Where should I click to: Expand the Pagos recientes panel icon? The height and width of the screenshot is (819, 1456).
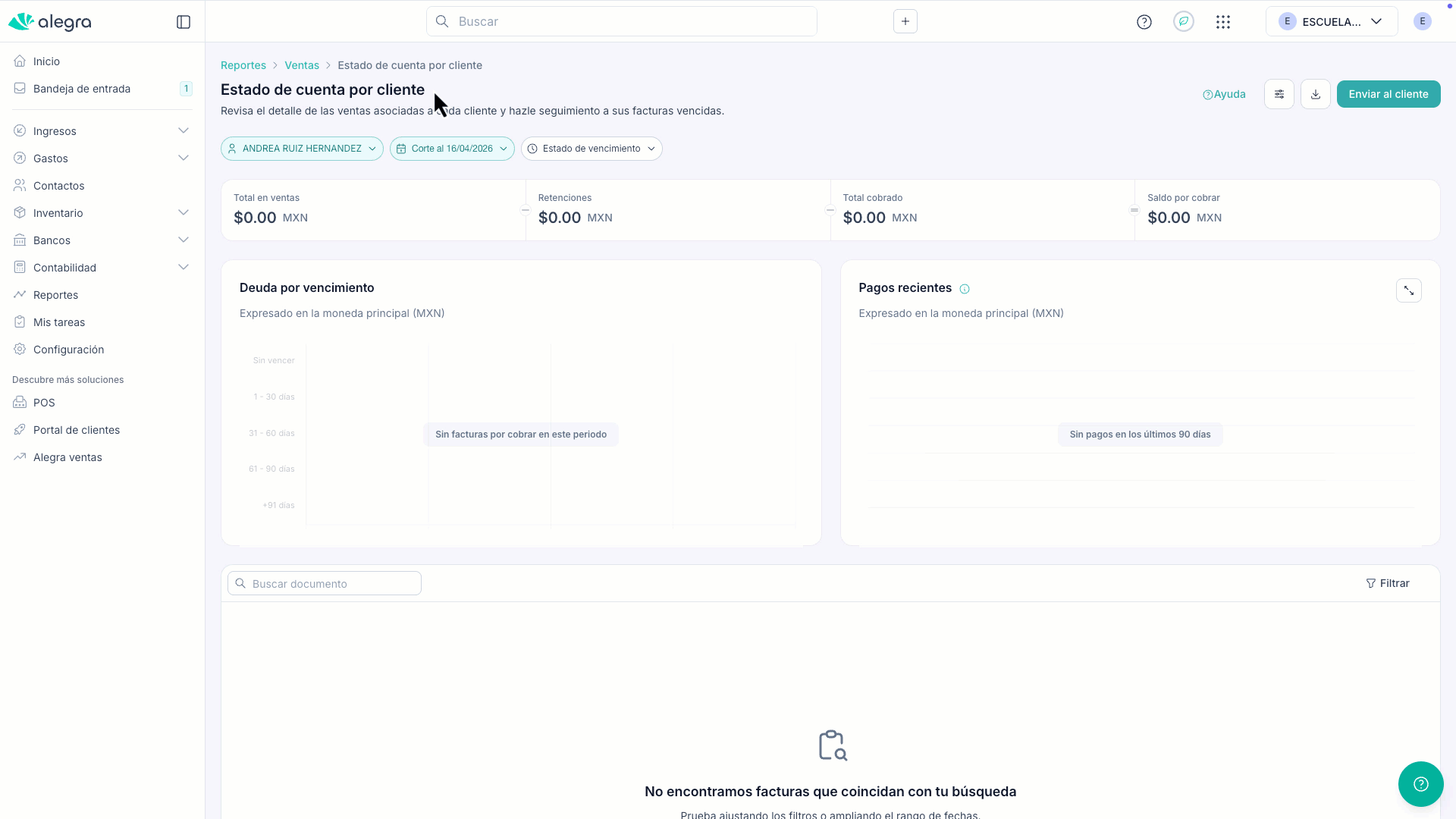point(1409,290)
